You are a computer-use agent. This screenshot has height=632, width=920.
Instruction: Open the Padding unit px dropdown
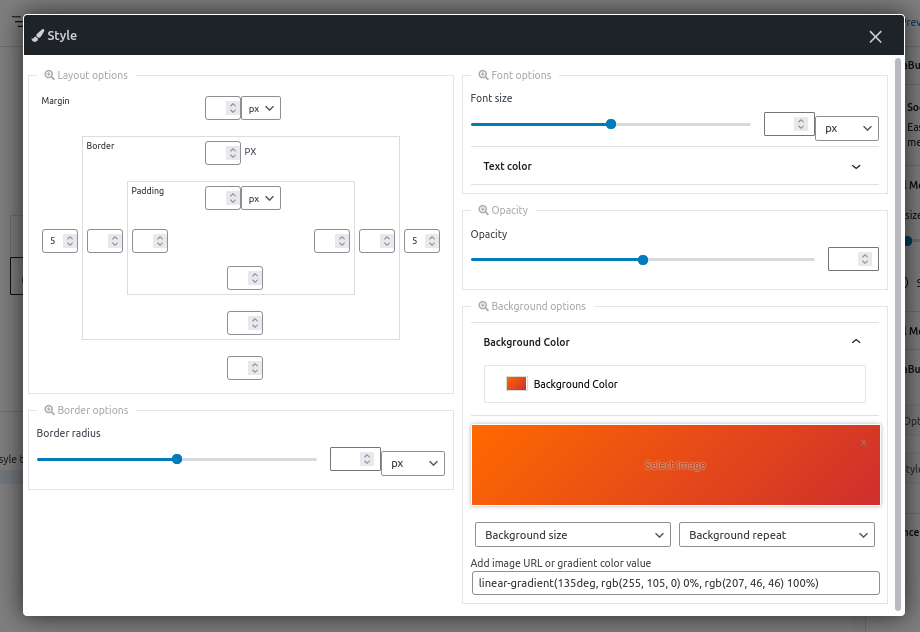click(x=261, y=198)
